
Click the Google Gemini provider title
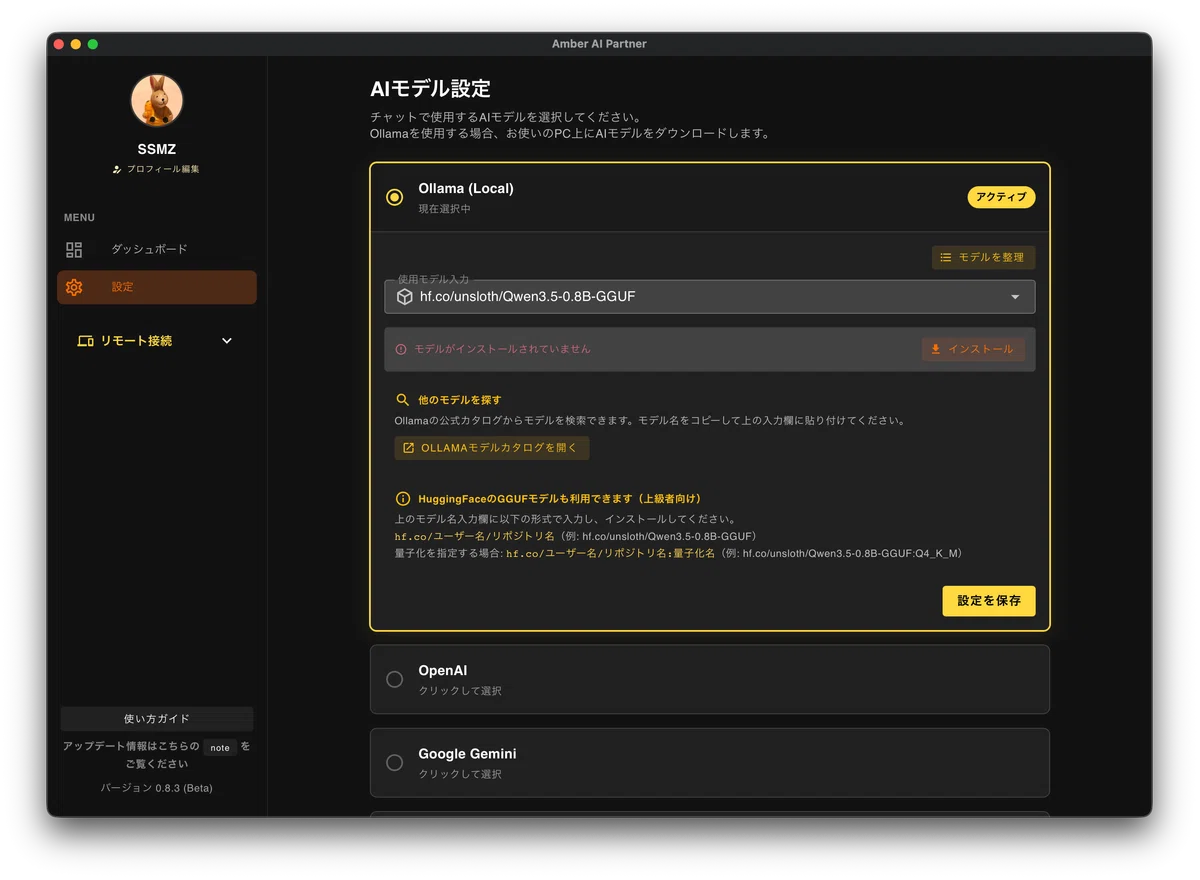tap(468, 754)
